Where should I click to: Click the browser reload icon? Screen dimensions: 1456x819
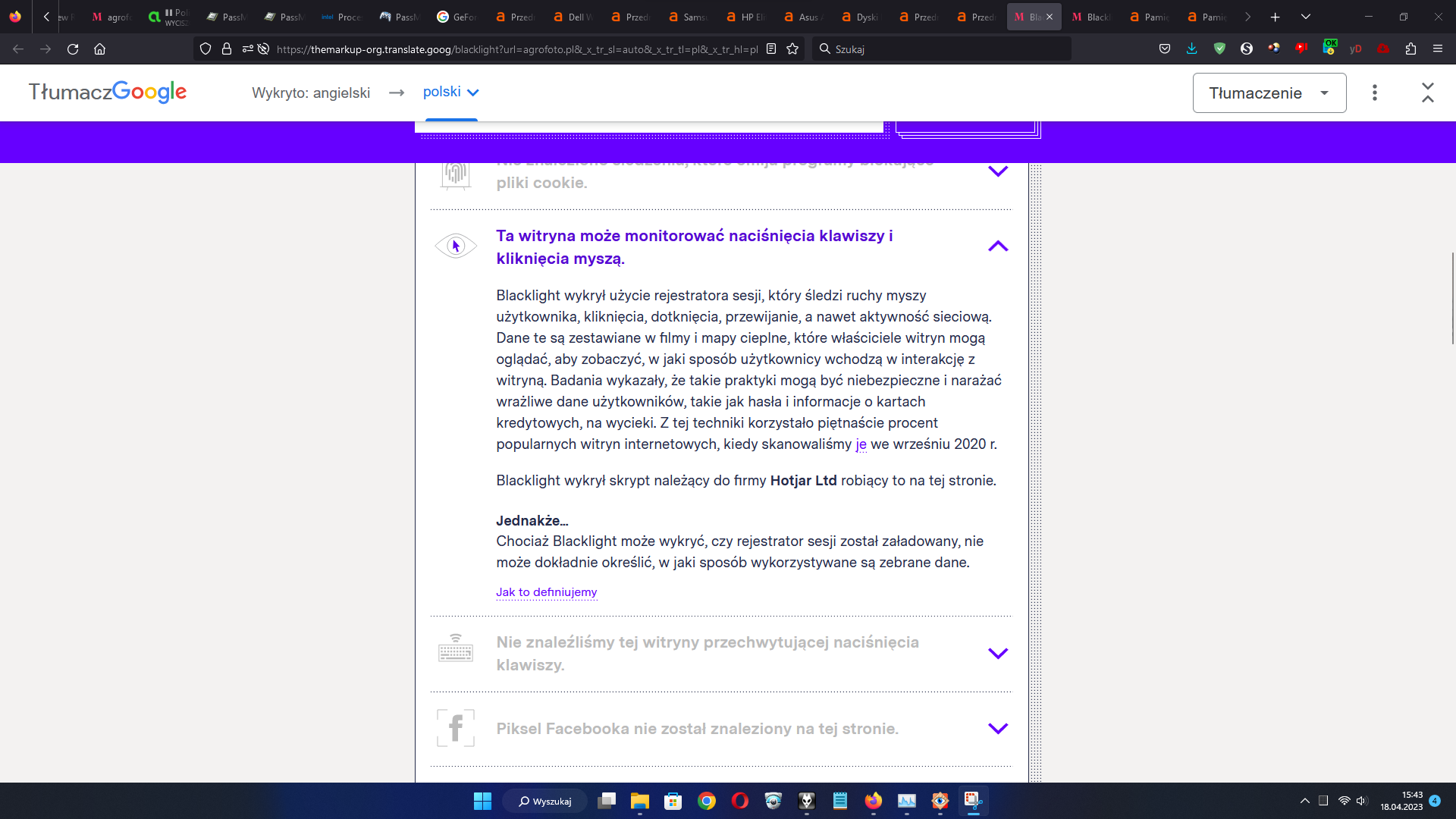73,49
